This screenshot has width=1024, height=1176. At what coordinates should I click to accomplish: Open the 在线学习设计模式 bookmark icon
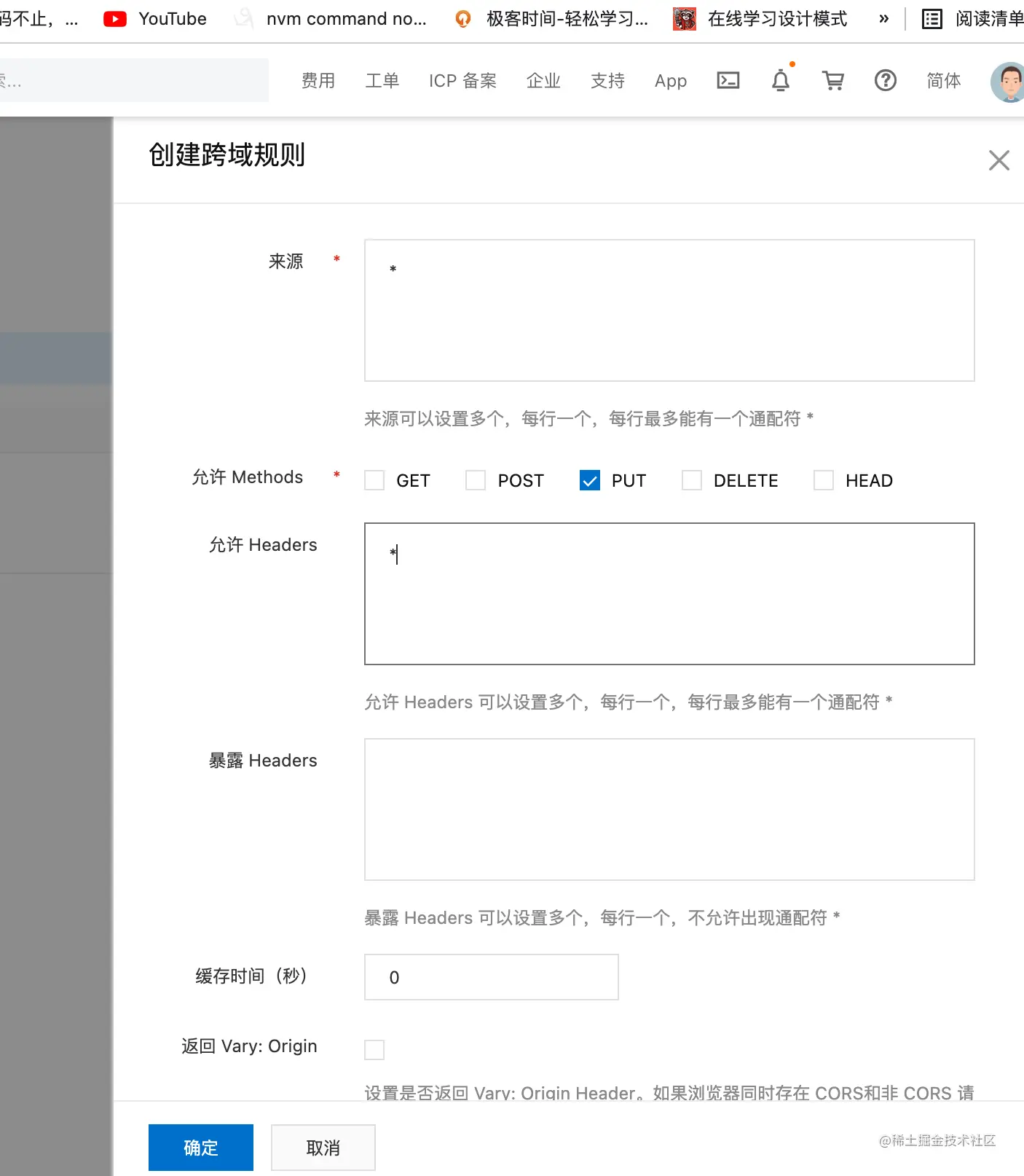(685, 19)
